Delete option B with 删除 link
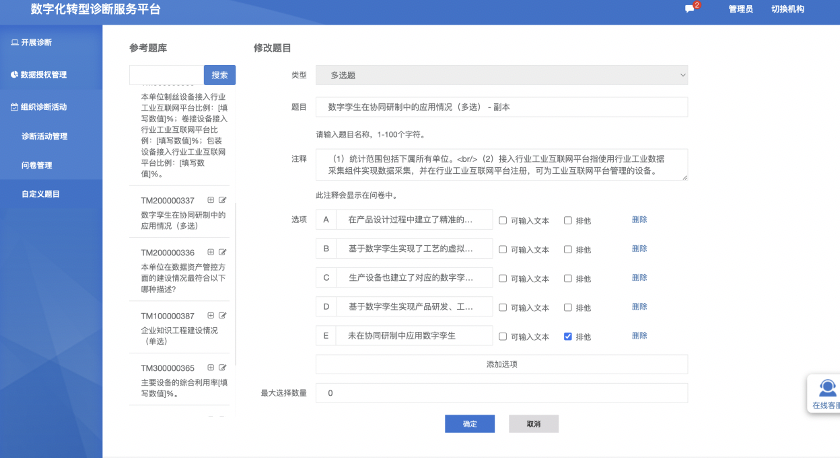Image resolution: width=840 pixels, height=458 pixels. point(639,249)
